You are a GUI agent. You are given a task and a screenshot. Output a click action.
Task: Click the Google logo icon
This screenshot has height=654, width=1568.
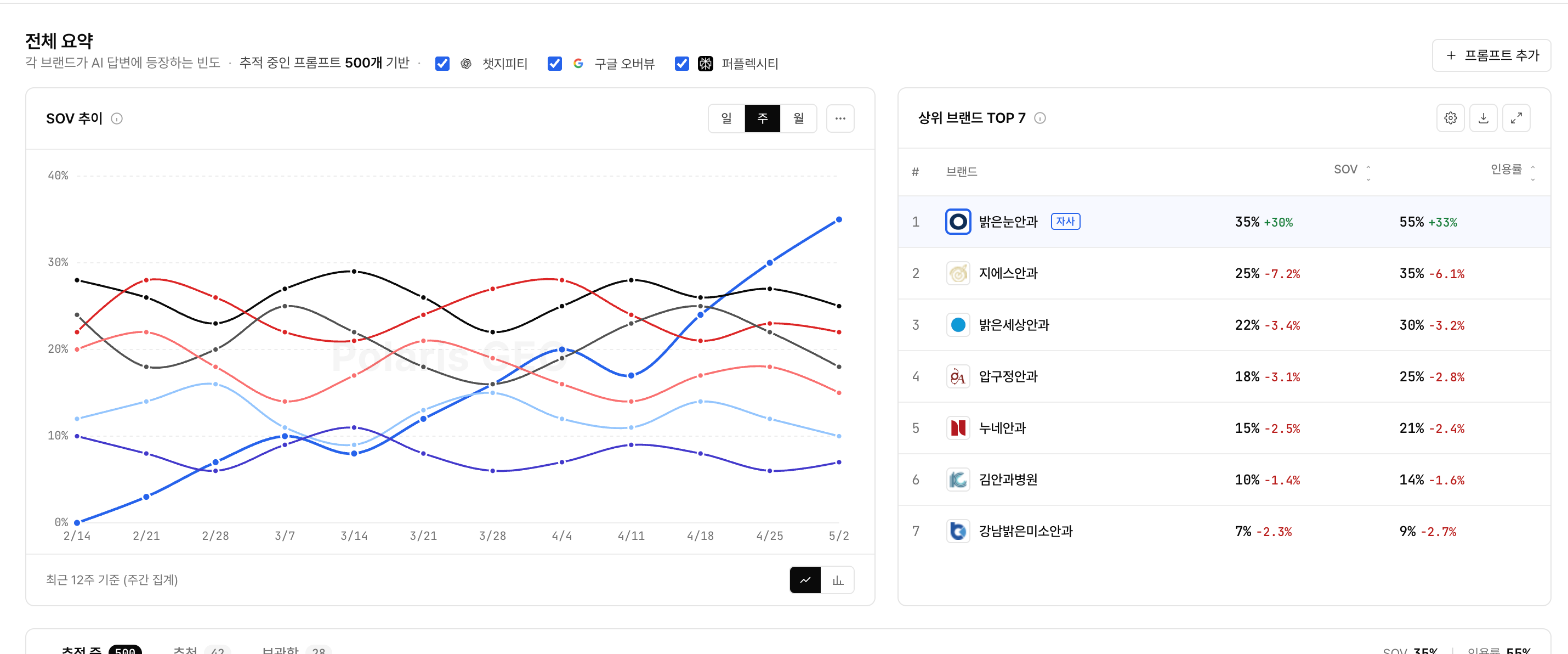coord(578,63)
